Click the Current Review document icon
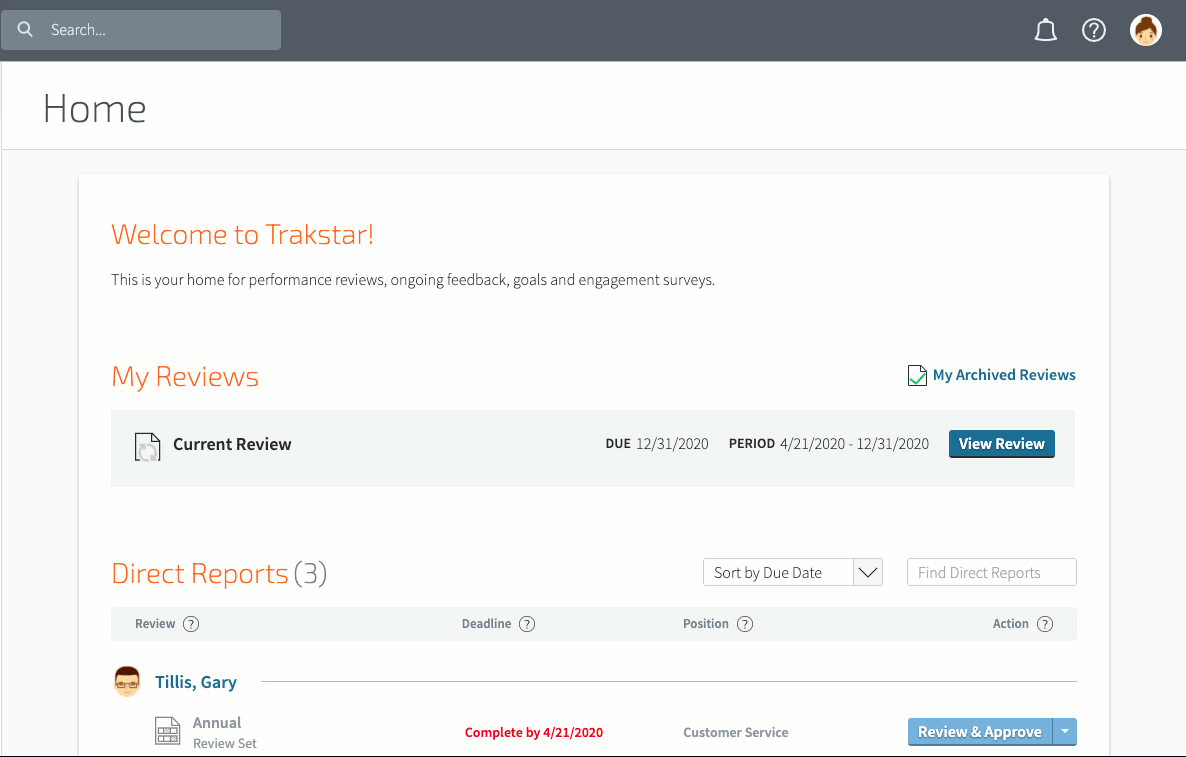Image resolution: width=1186 pixels, height=757 pixels. 148,447
